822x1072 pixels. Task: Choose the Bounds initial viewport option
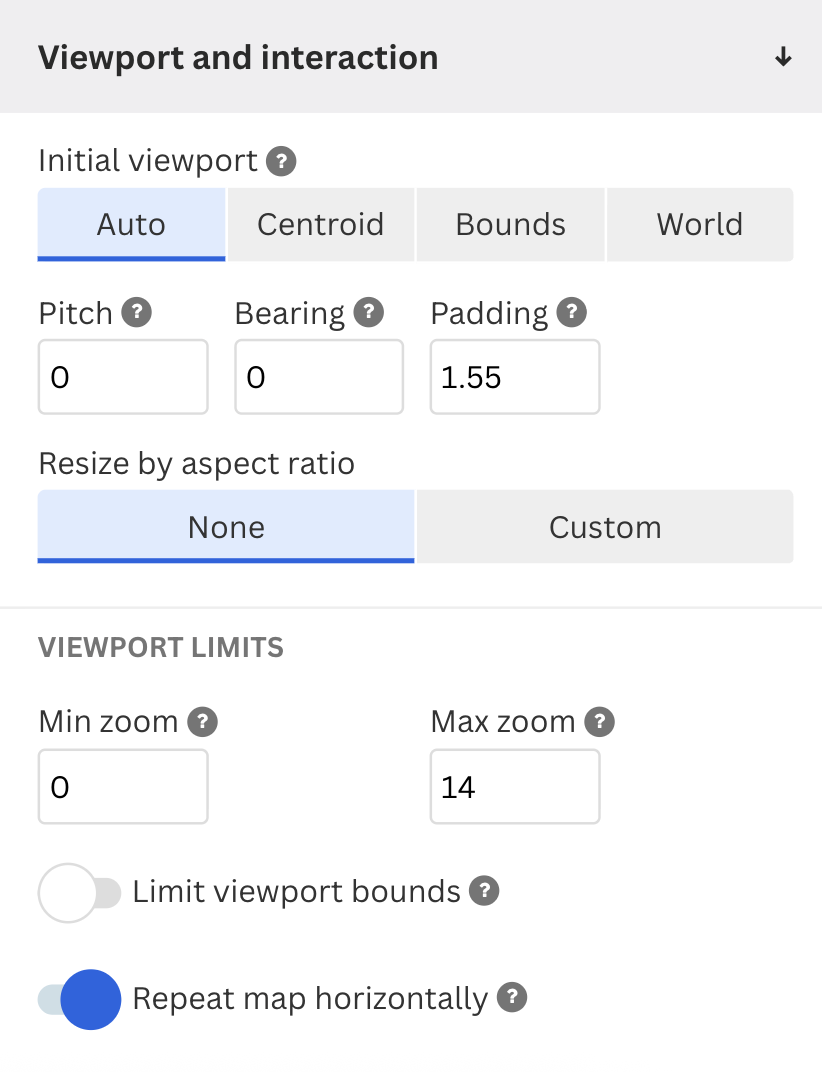point(510,224)
